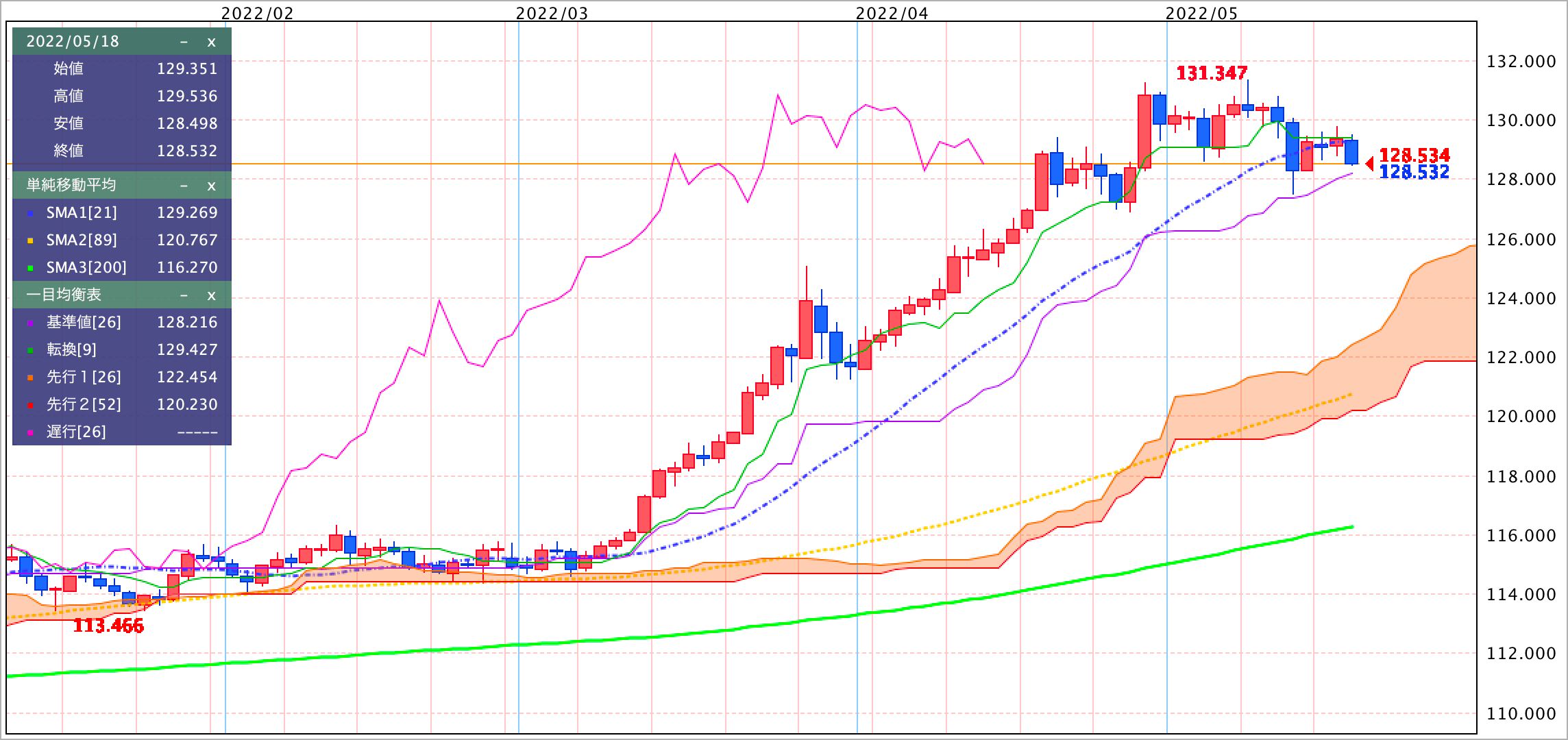Click the red 128.534 price tag

tap(1414, 156)
